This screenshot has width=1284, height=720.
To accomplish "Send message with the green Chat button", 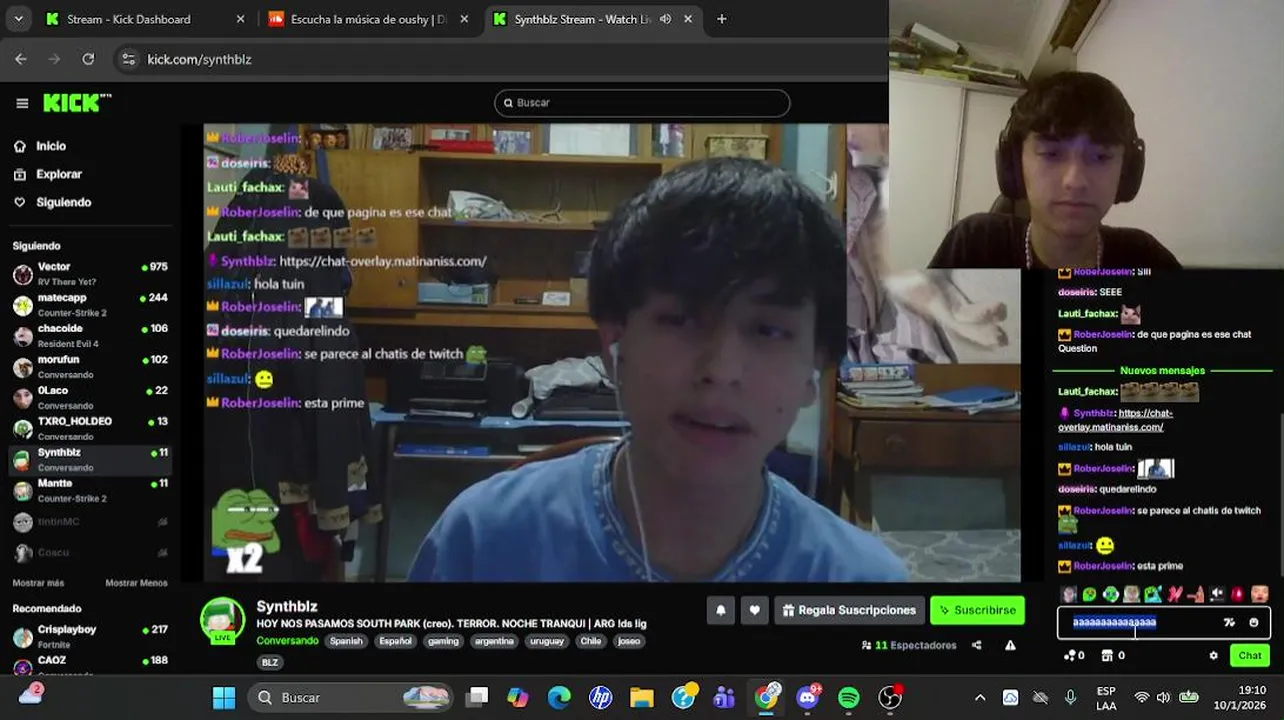I will click(1250, 656).
